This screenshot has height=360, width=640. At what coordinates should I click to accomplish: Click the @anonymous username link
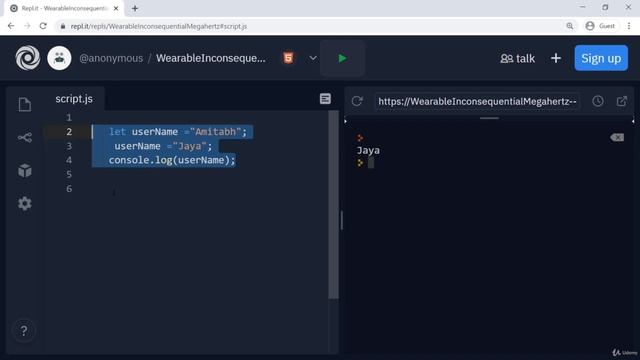tap(111, 58)
